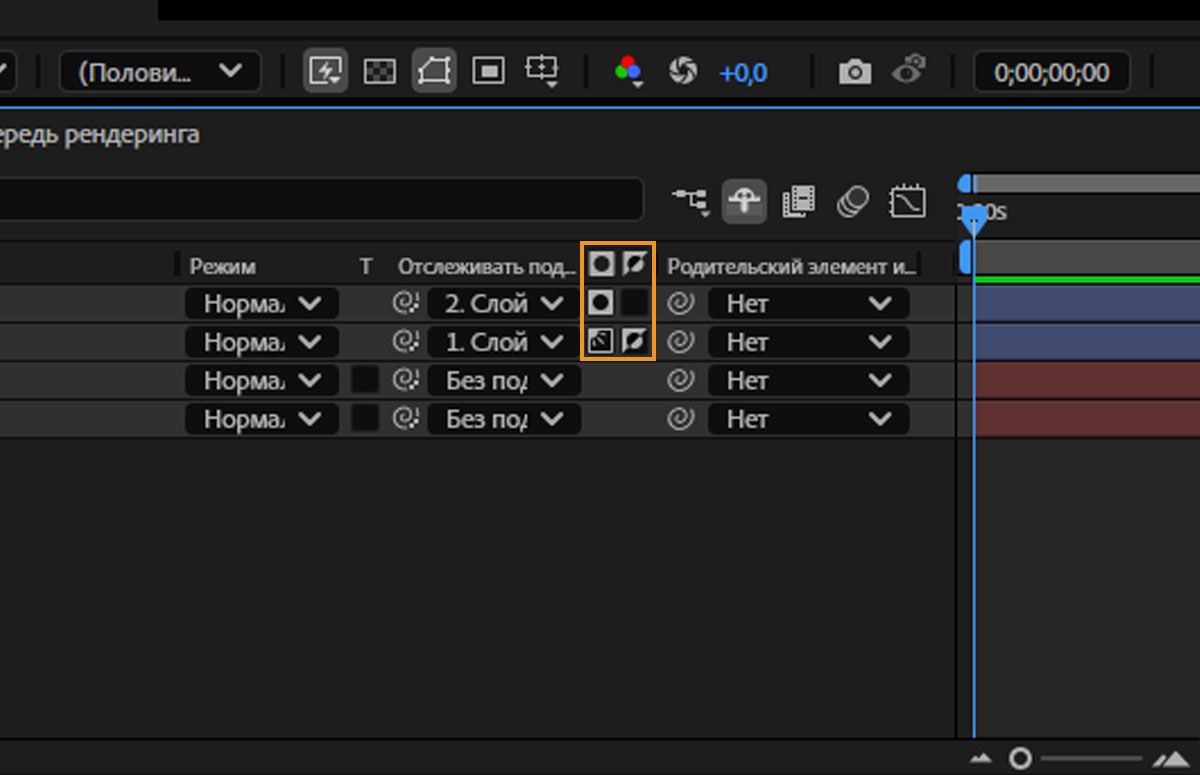Viewport: 1200px width, 775px height.
Task: Click matte pick whip beside 2. Слой
Action: point(404,303)
